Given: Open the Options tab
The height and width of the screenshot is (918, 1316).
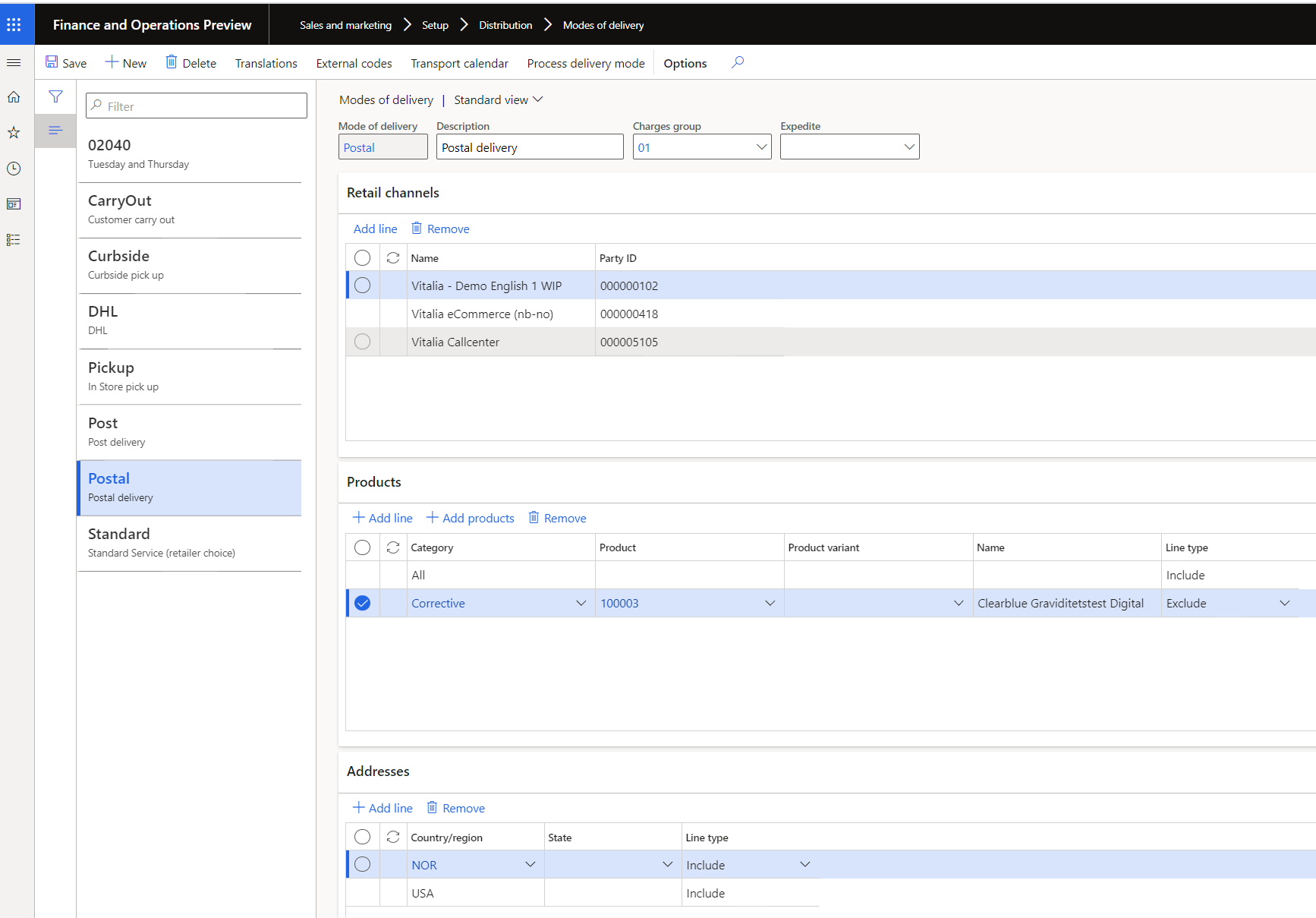Looking at the screenshot, I should click(685, 64).
